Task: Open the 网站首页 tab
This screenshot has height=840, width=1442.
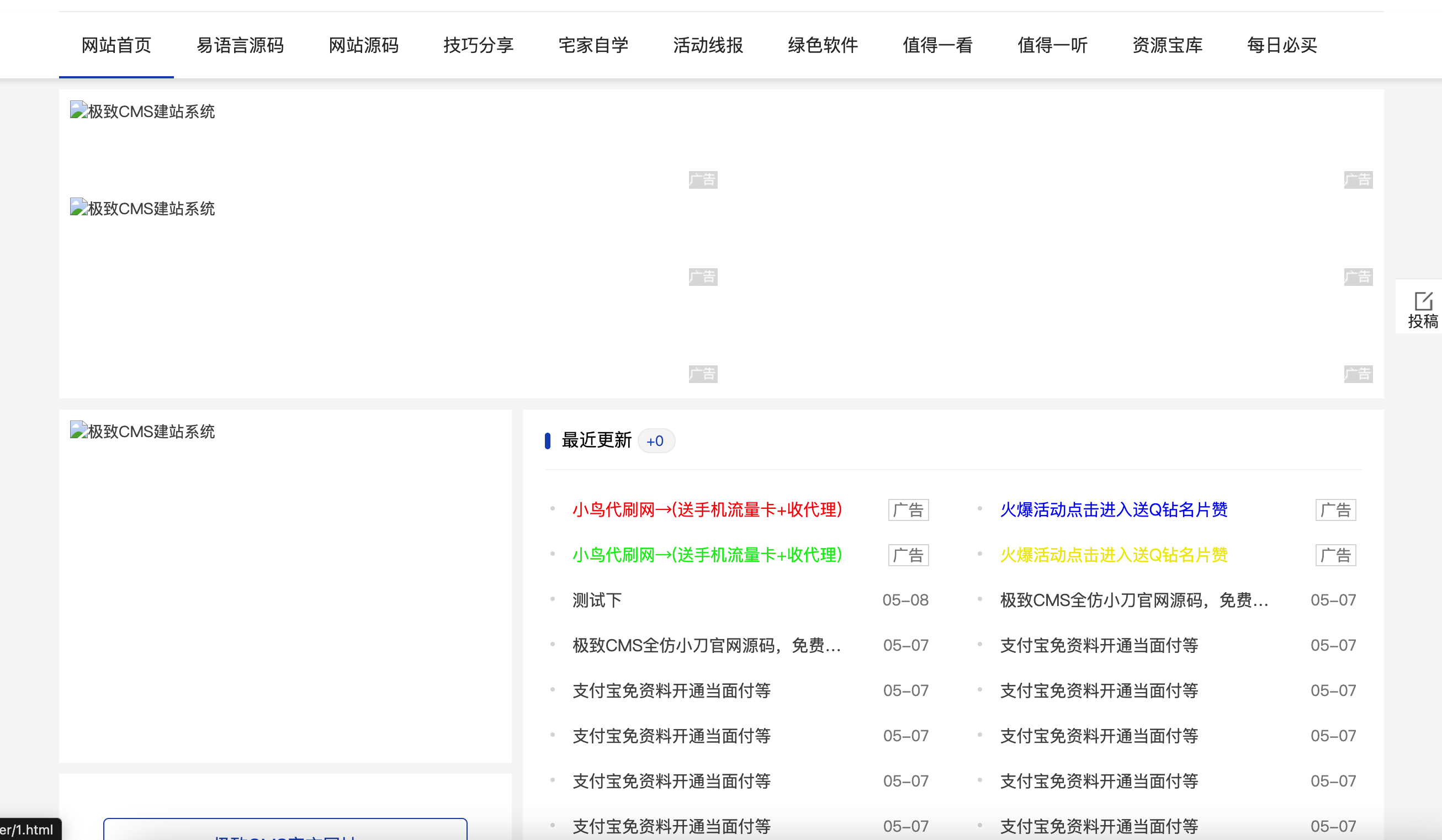Action: (x=116, y=45)
